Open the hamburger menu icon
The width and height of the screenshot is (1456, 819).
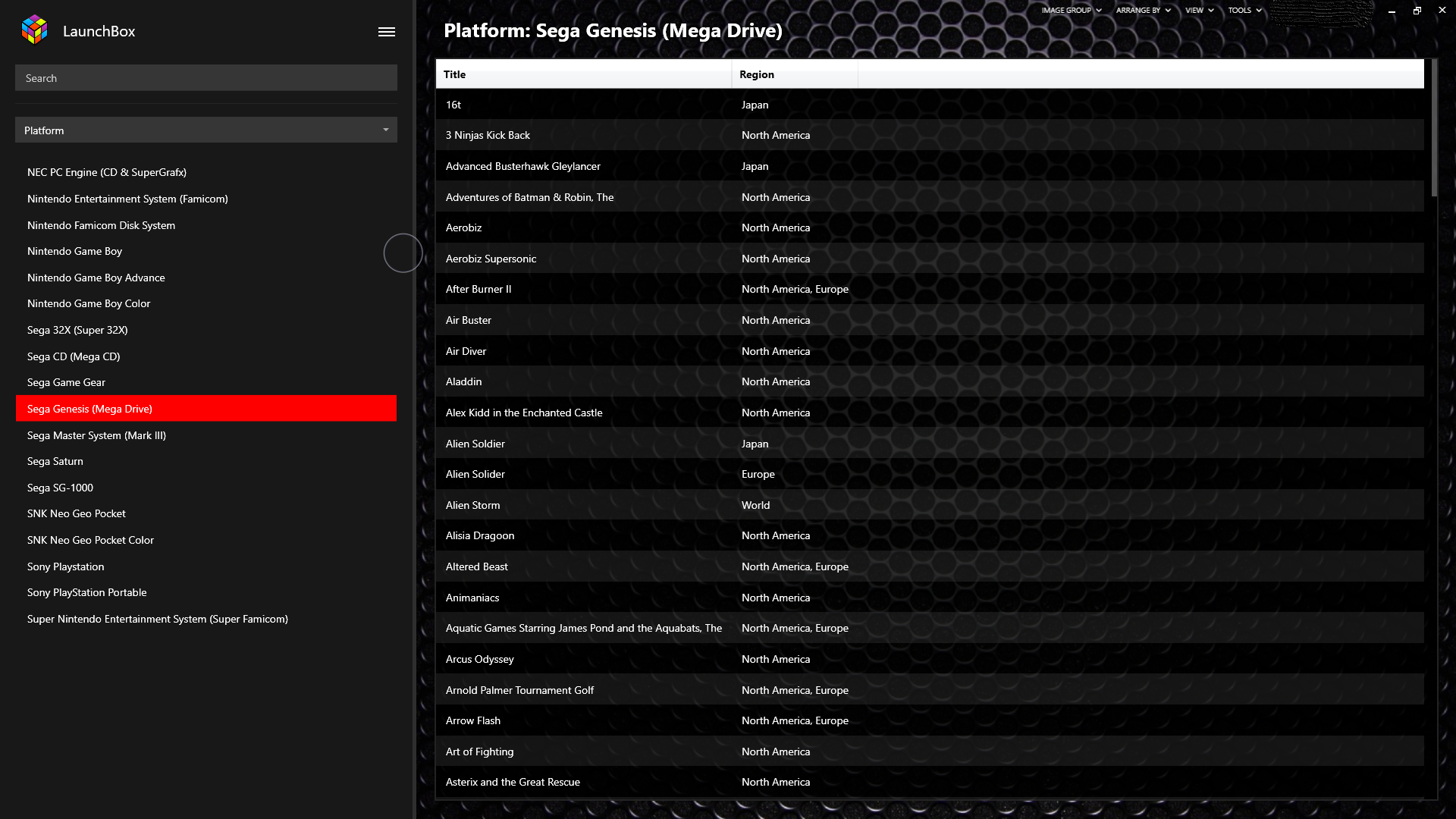[x=387, y=32]
